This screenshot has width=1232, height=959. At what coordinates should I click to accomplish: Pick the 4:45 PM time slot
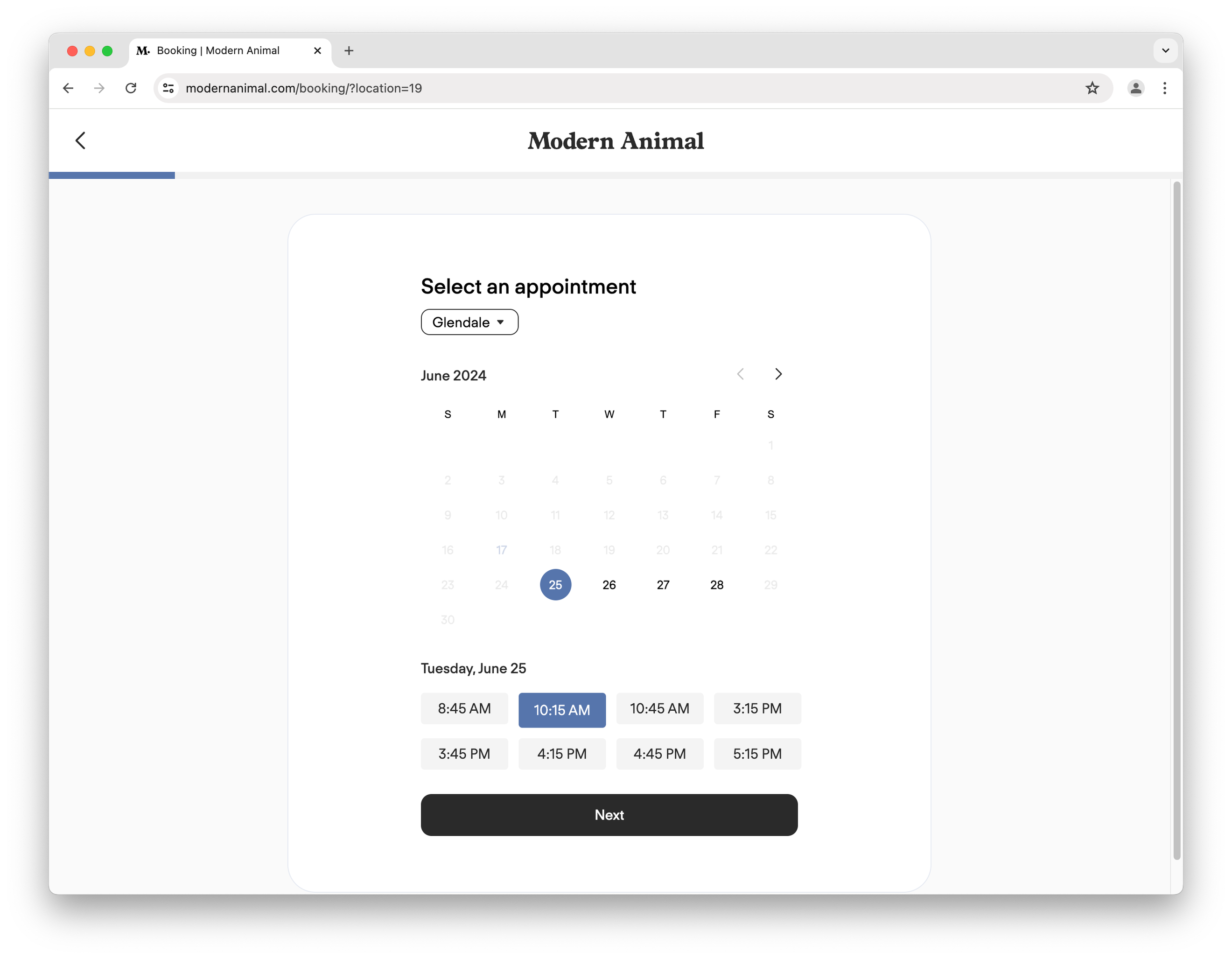pyautogui.click(x=659, y=754)
